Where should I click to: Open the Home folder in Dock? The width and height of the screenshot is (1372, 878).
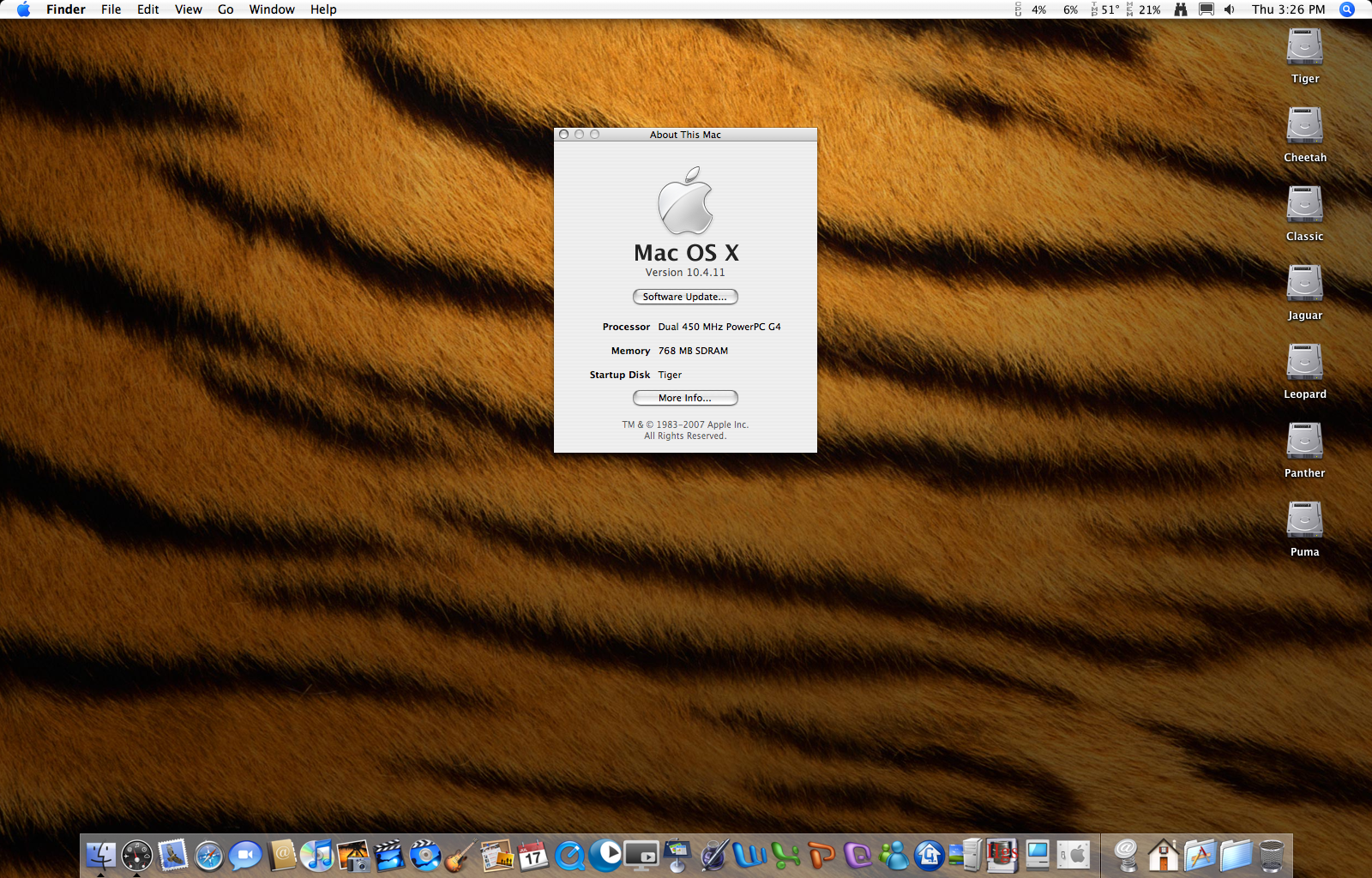coord(1163,855)
